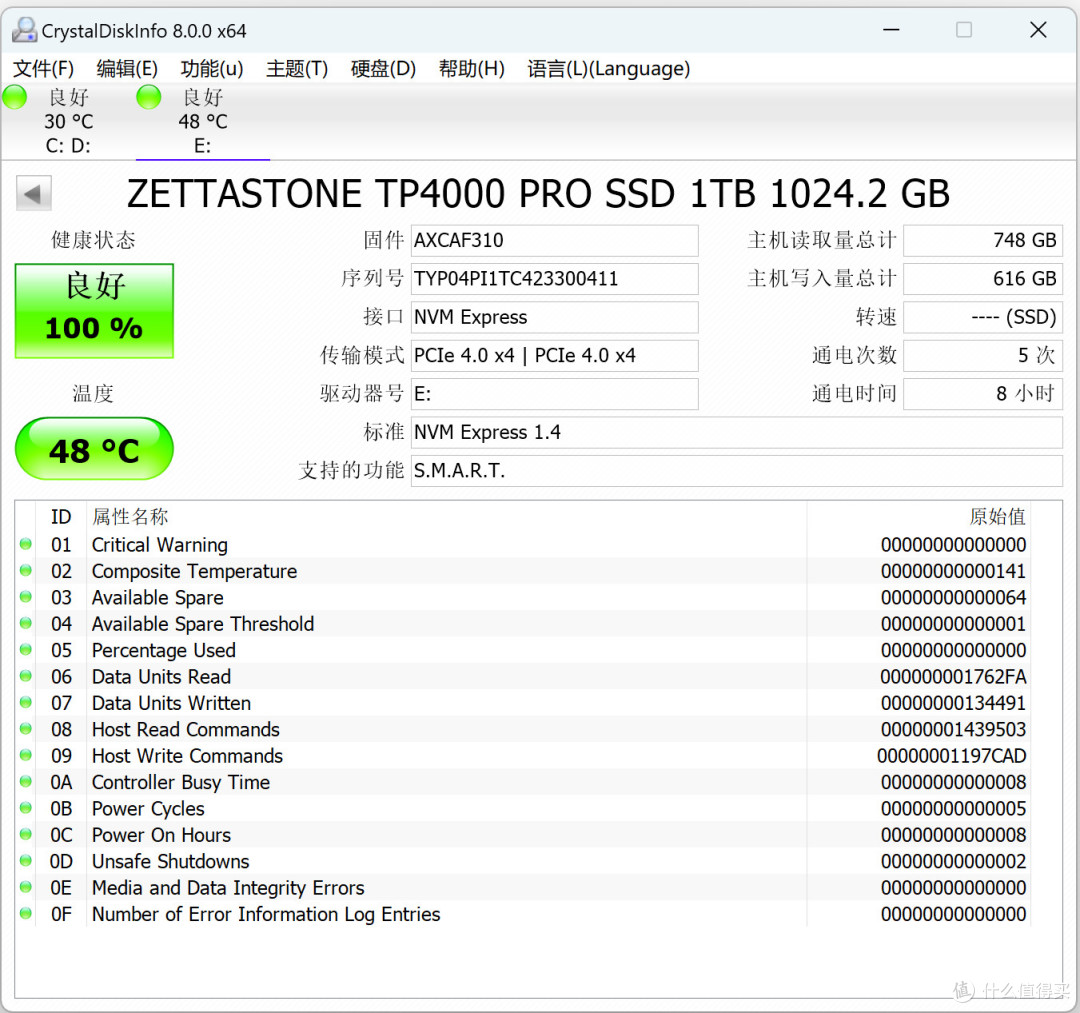Minimize the CrystalDiskInfo window

point(891,30)
